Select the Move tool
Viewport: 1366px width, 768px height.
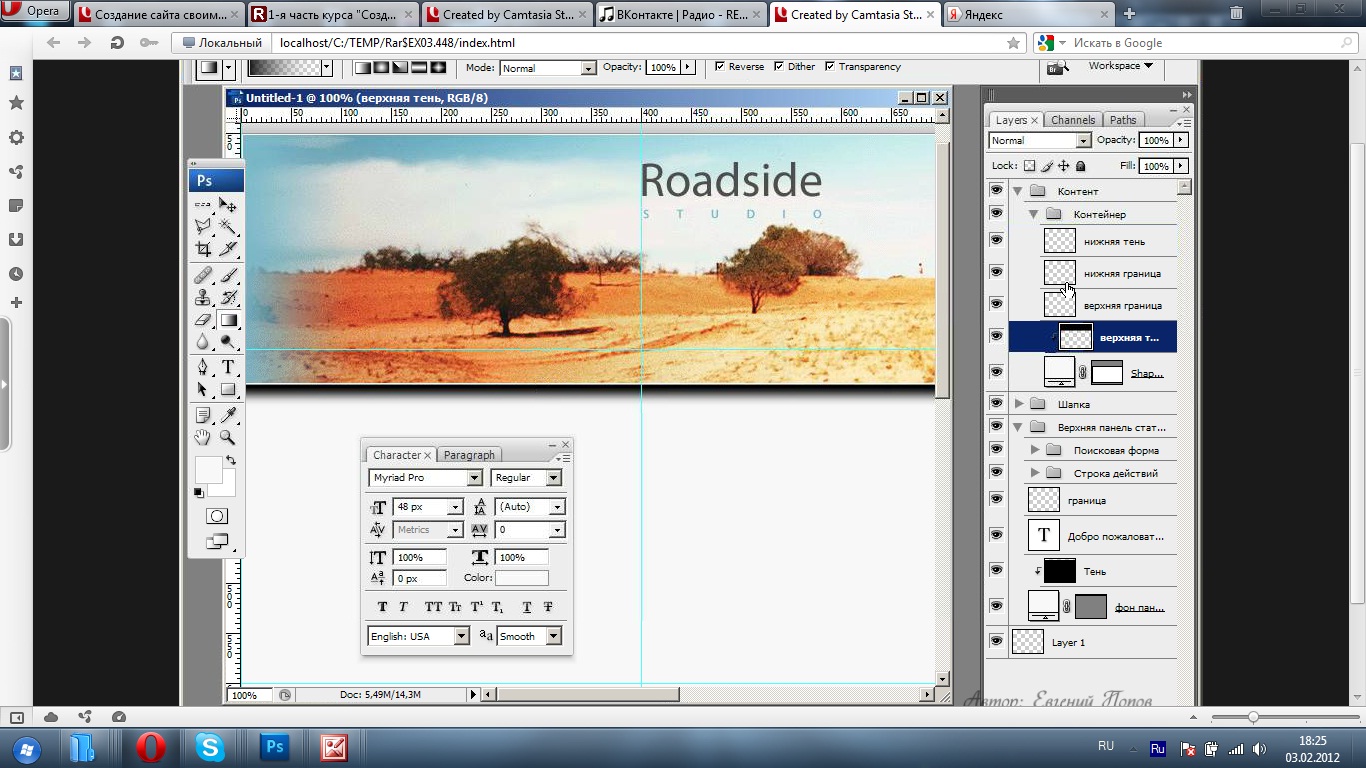(228, 204)
